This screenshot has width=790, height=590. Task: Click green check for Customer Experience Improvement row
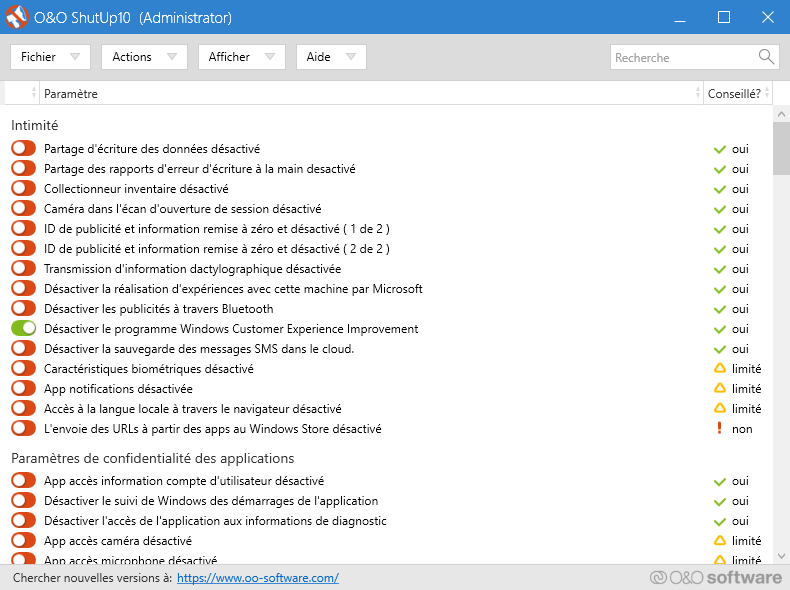point(719,330)
